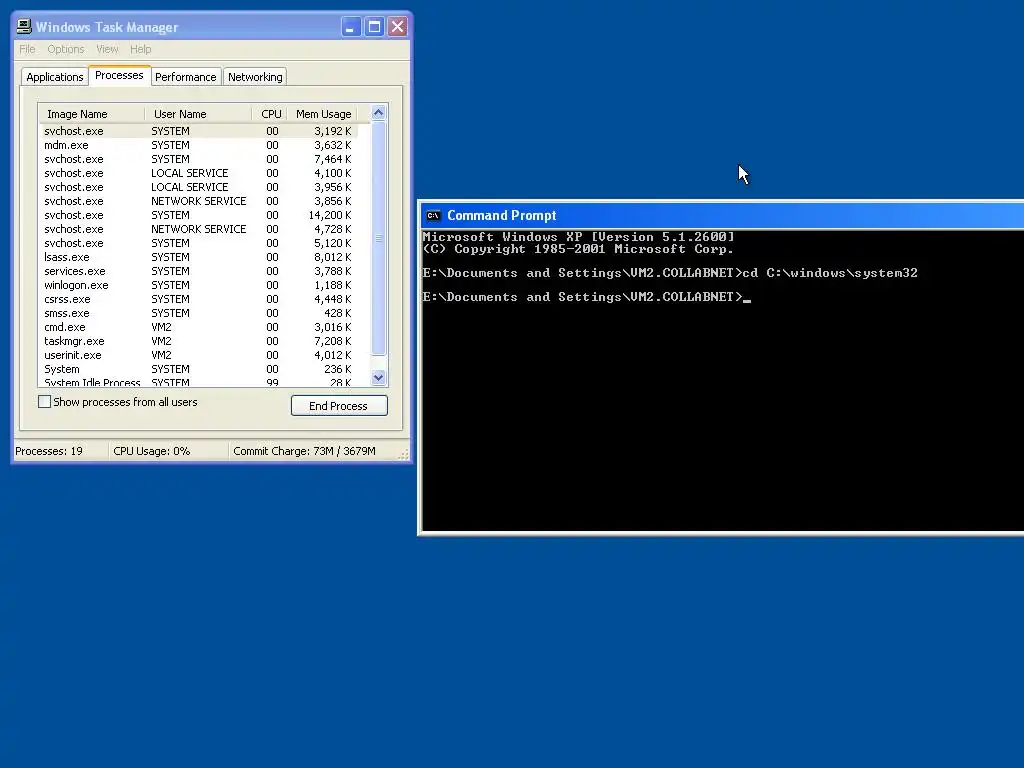
Task: Click the cd C:\windows\system32 command line
Action: tap(670, 273)
